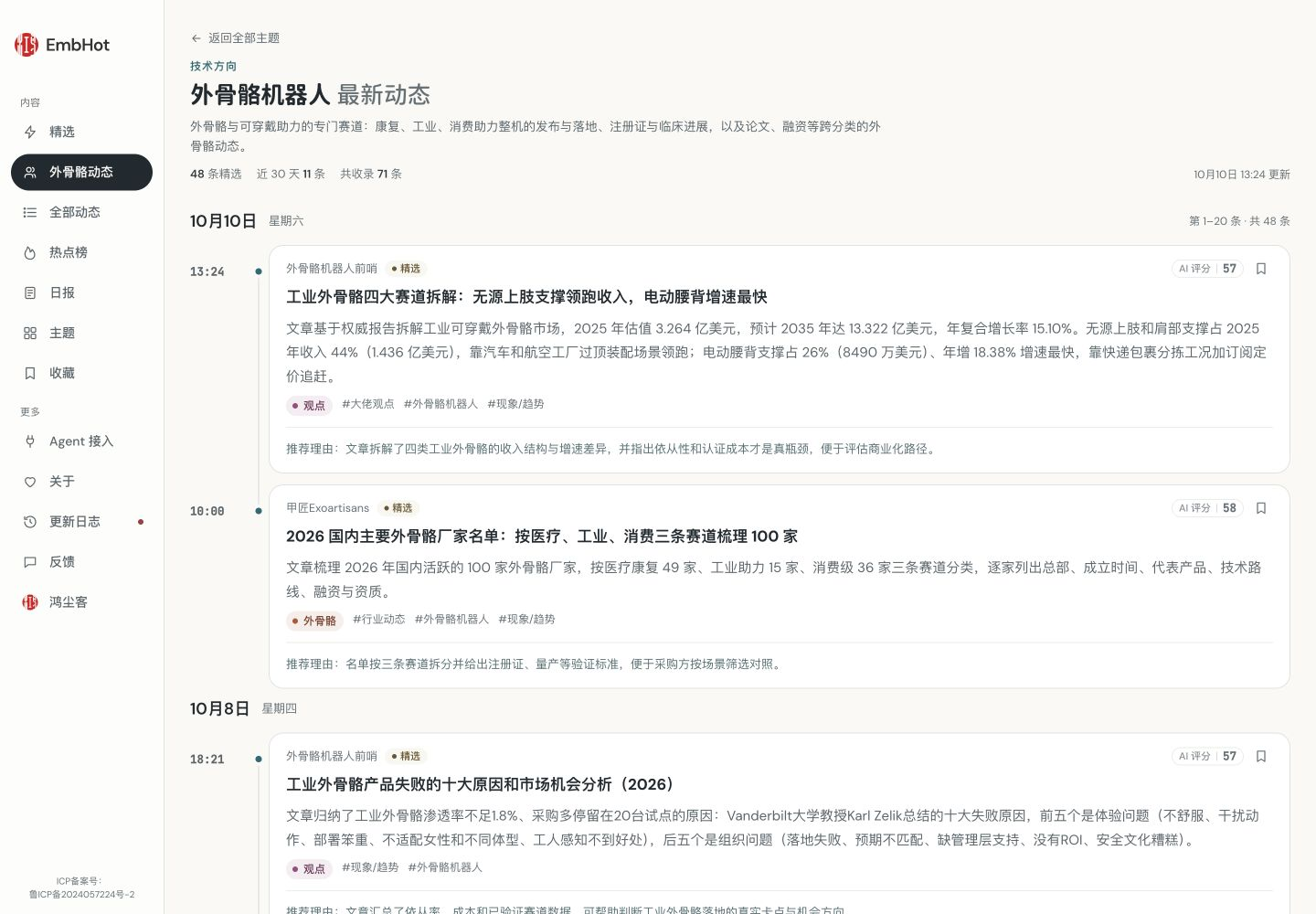Image resolution: width=1316 pixels, height=914 pixels.
Task: Click the 返回全部主题 back link
Action: click(235, 37)
